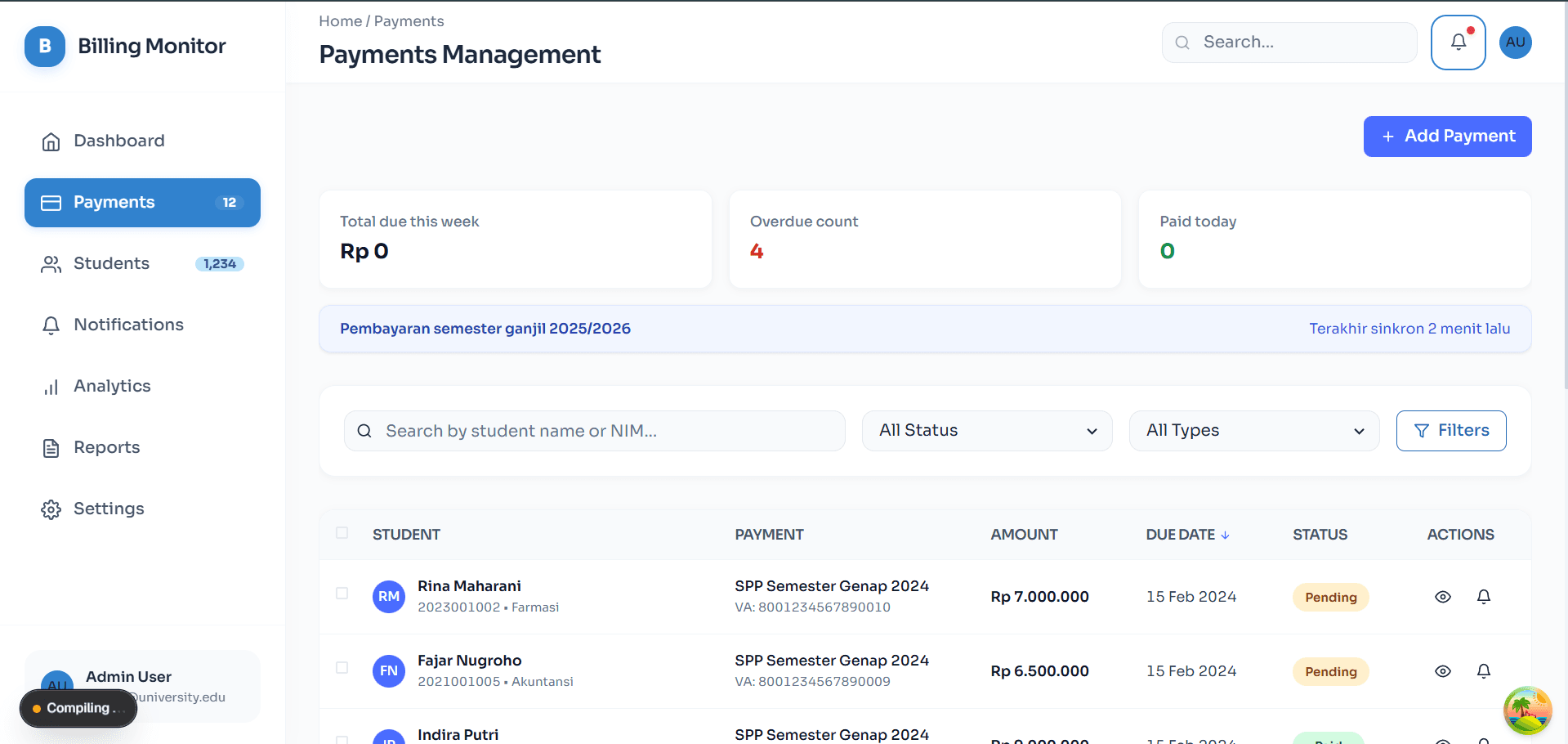Open the Dashboard sidebar icon

[x=51, y=141]
